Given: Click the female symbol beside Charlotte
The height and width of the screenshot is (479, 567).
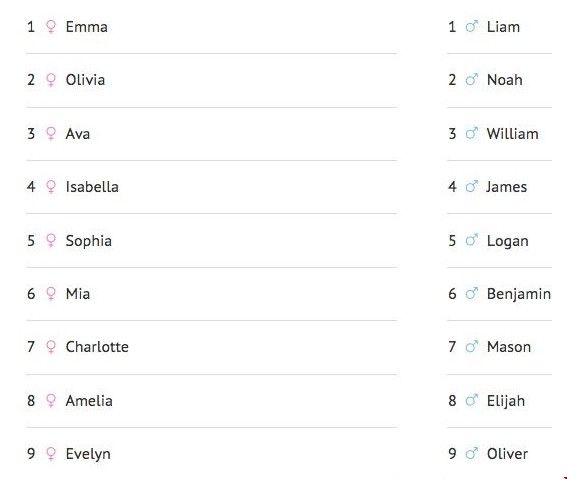Looking at the screenshot, I should point(51,347).
